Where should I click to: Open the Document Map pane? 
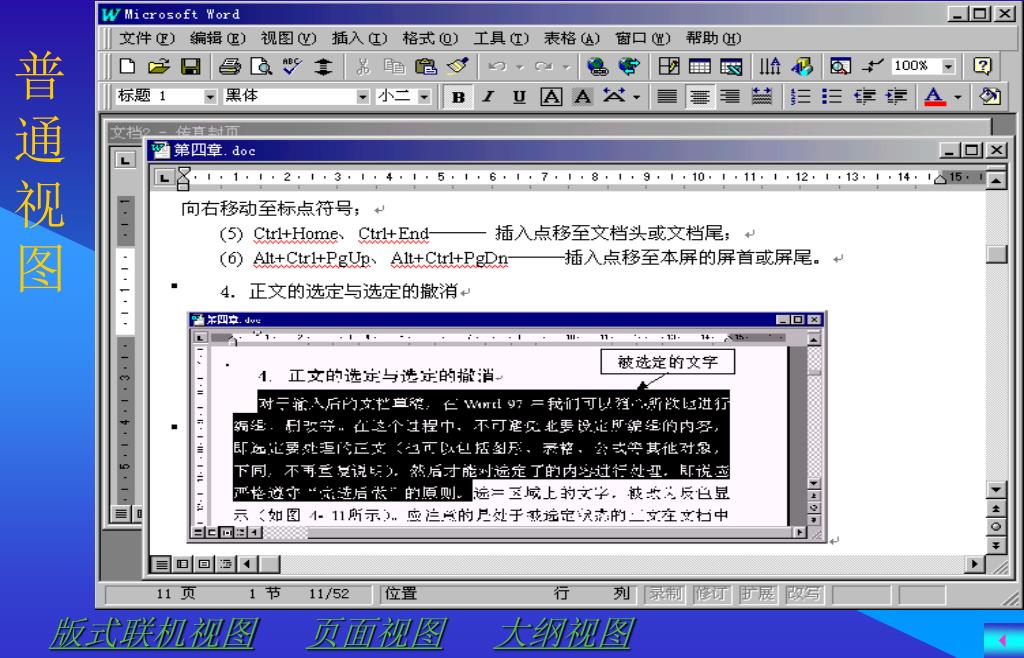pos(840,66)
